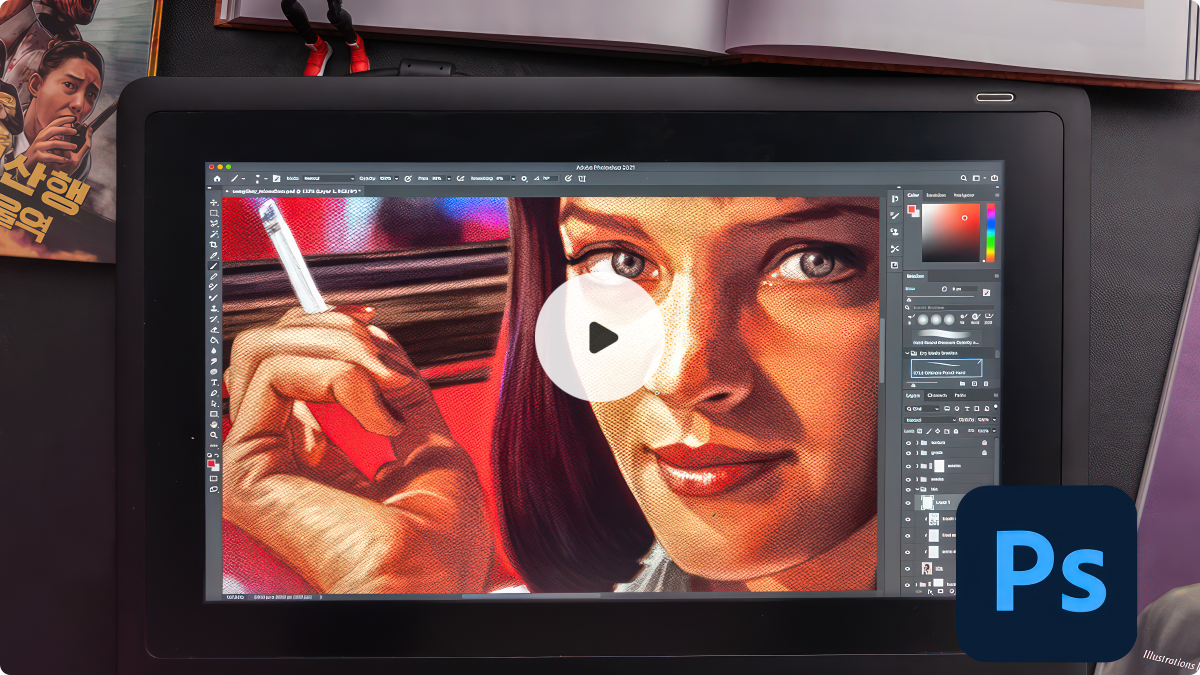The image size is (1200, 675).
Task: Select the Move tool
Action: [x=214, y=201]
